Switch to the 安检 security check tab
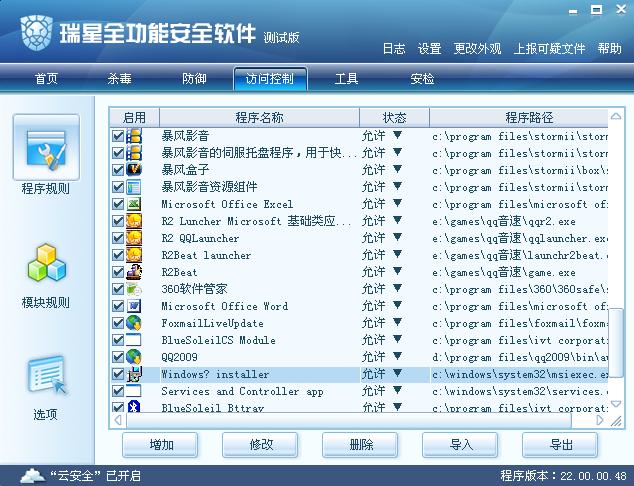634x486 pixels. click(x=422, y=78)
